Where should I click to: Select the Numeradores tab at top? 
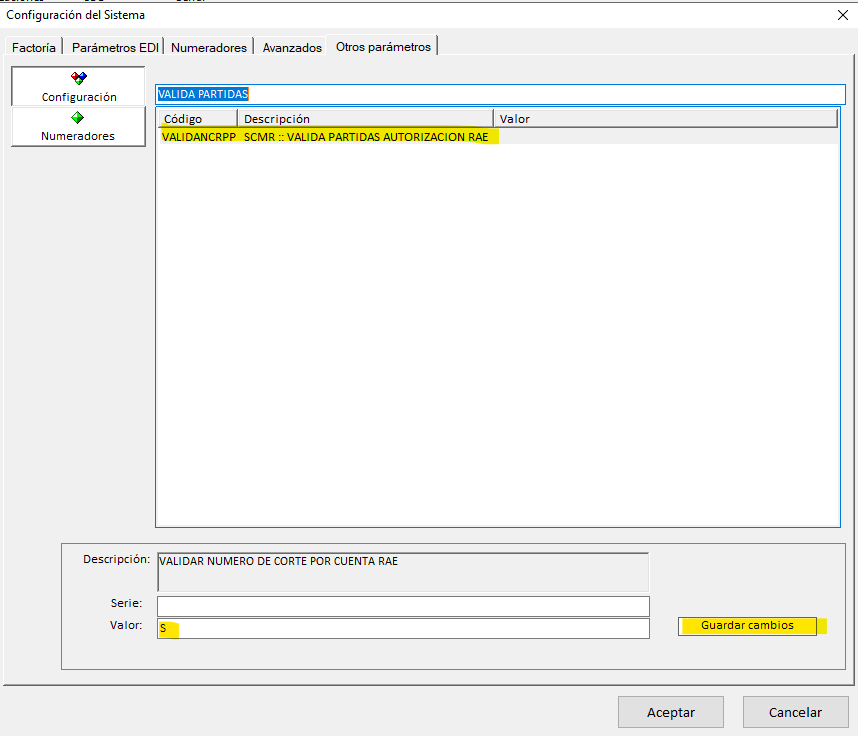click(209, 47)
